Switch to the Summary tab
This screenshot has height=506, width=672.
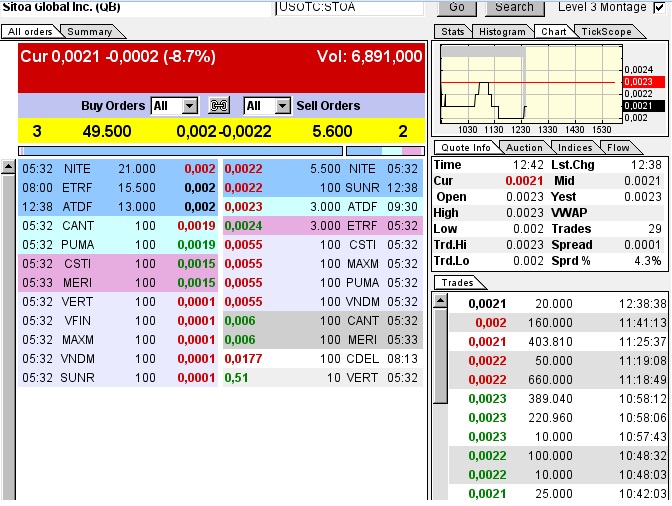[89, 32]
